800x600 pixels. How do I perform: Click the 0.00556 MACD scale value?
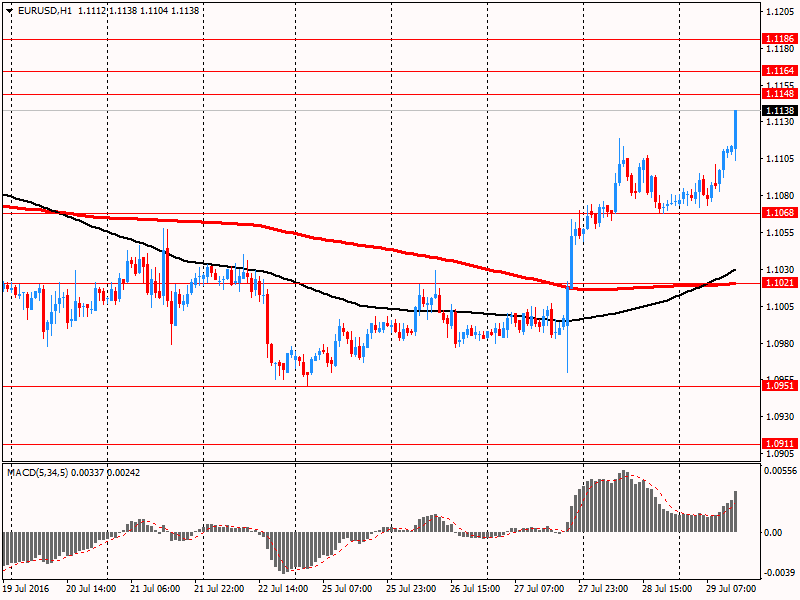point(780,471)
